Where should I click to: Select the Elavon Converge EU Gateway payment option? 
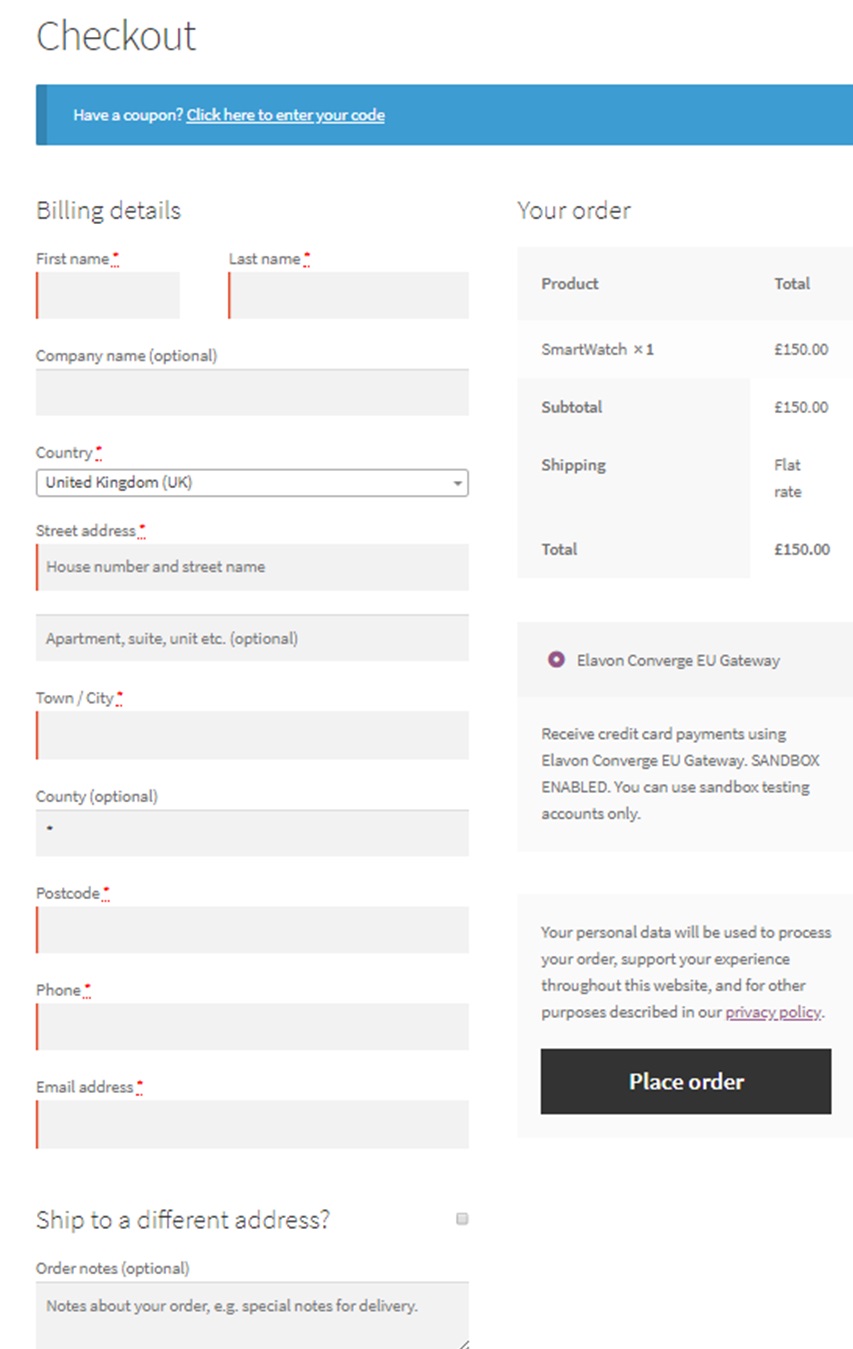[555, 660]
